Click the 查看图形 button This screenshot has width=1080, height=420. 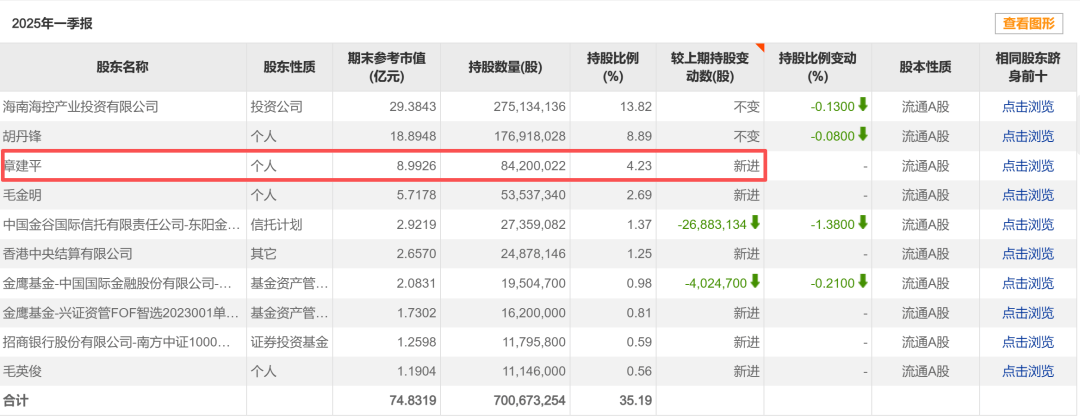click(1027, 24)
